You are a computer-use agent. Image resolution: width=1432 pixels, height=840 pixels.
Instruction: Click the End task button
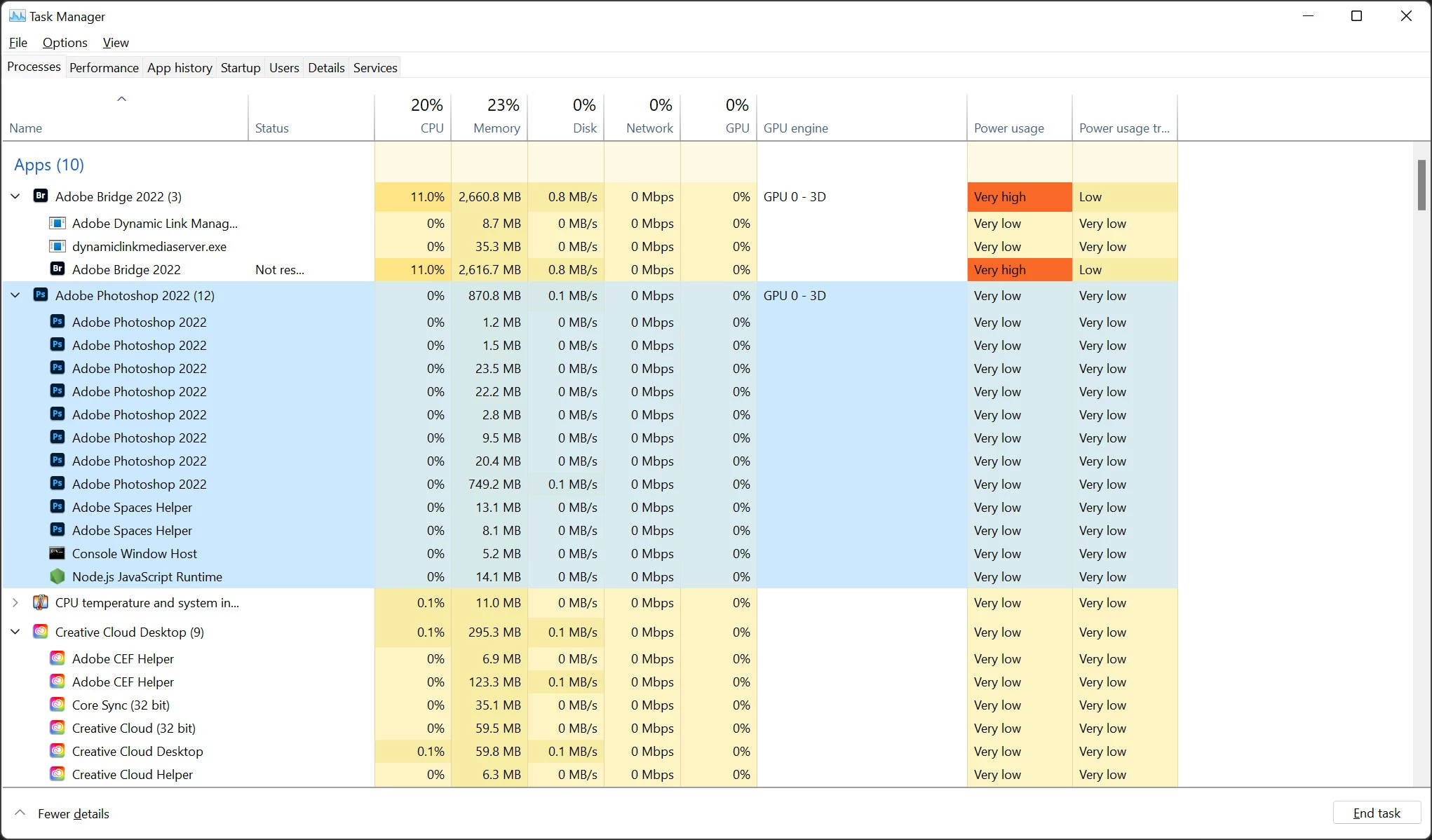(x=1376, y=813)
